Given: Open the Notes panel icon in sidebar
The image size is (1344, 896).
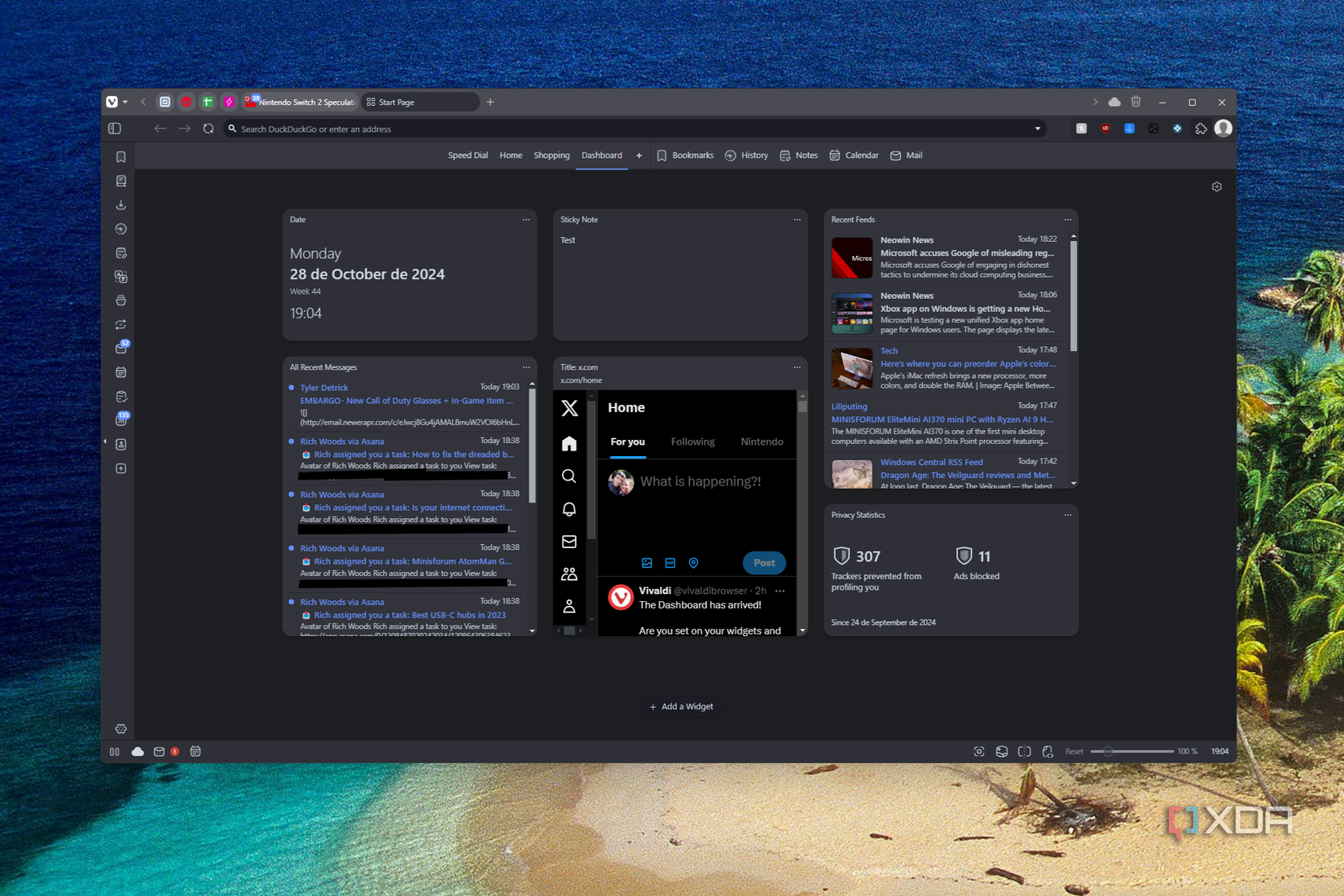Looking at the screenshot, I should tap(121, 253).
